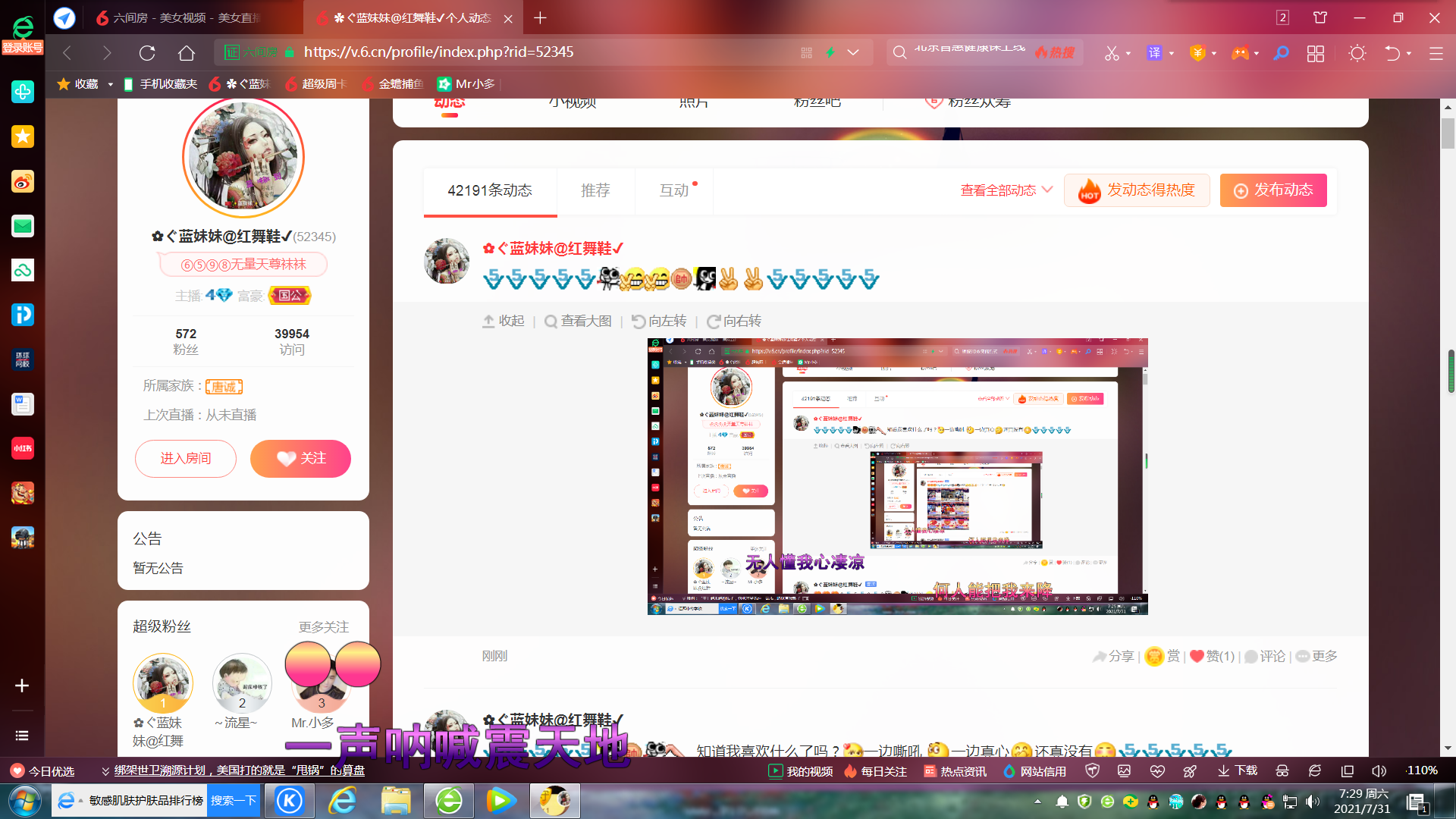Switch to the 六间房 browser tab
Viewport: 1456px width, 819px height.
[x=179, y=17]
